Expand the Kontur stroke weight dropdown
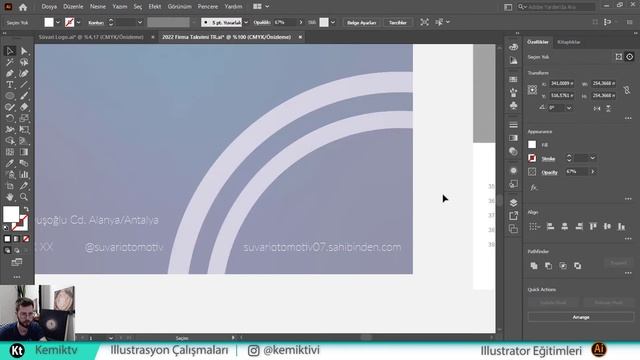Image resolution: width=640 pixels, height=360 pixels. (140, 22)
